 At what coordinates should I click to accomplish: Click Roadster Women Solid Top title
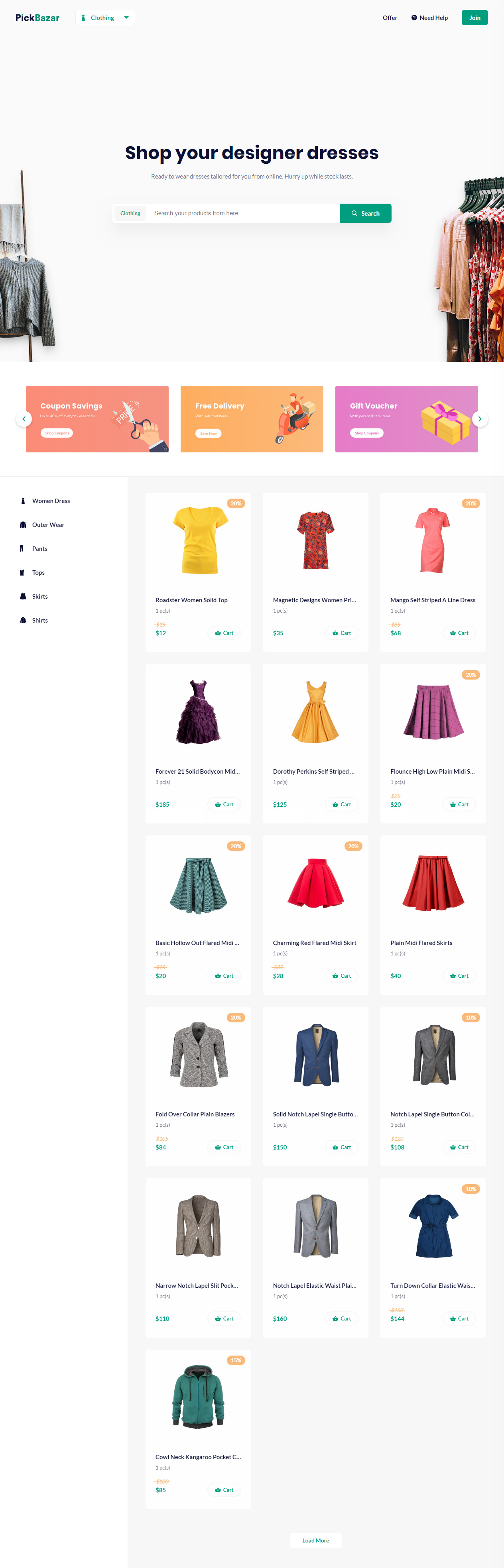pyautogui.click(x=191, y=600)
